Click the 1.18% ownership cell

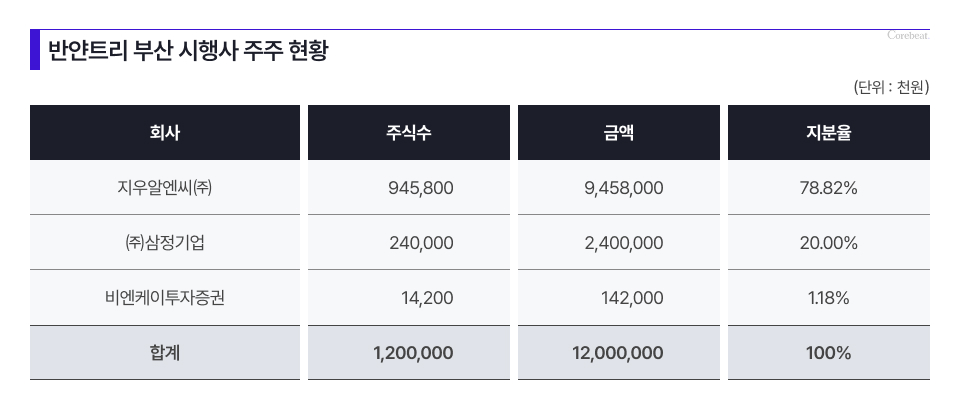828,298
